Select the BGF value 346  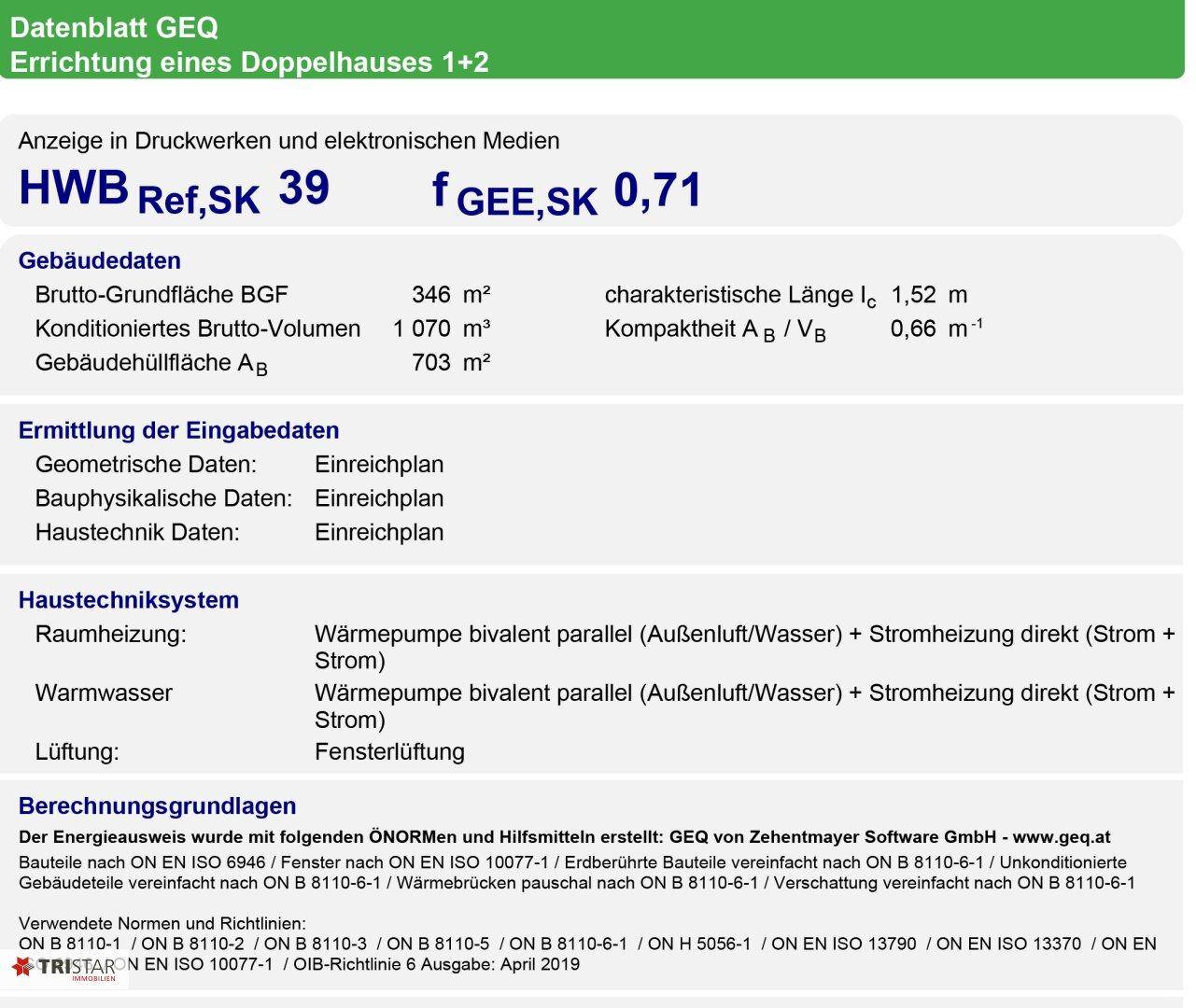431,295
